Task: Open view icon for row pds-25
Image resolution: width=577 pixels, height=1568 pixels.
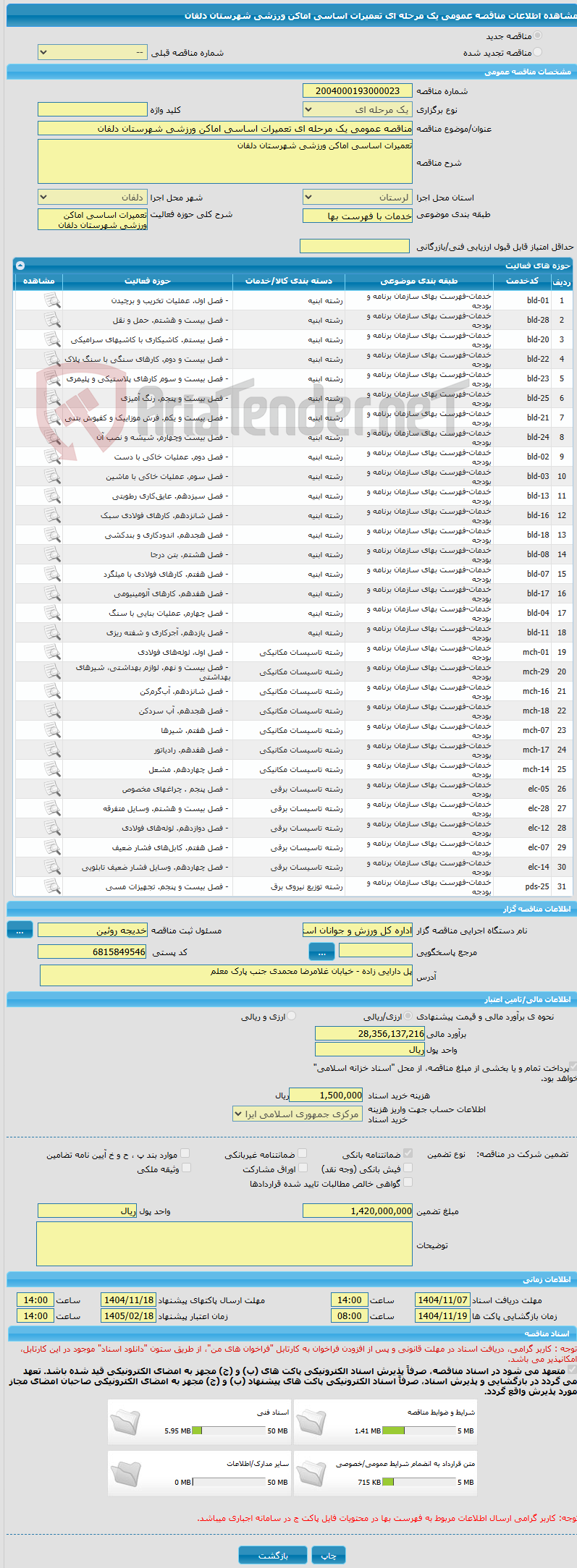Action: coord(52,886)
